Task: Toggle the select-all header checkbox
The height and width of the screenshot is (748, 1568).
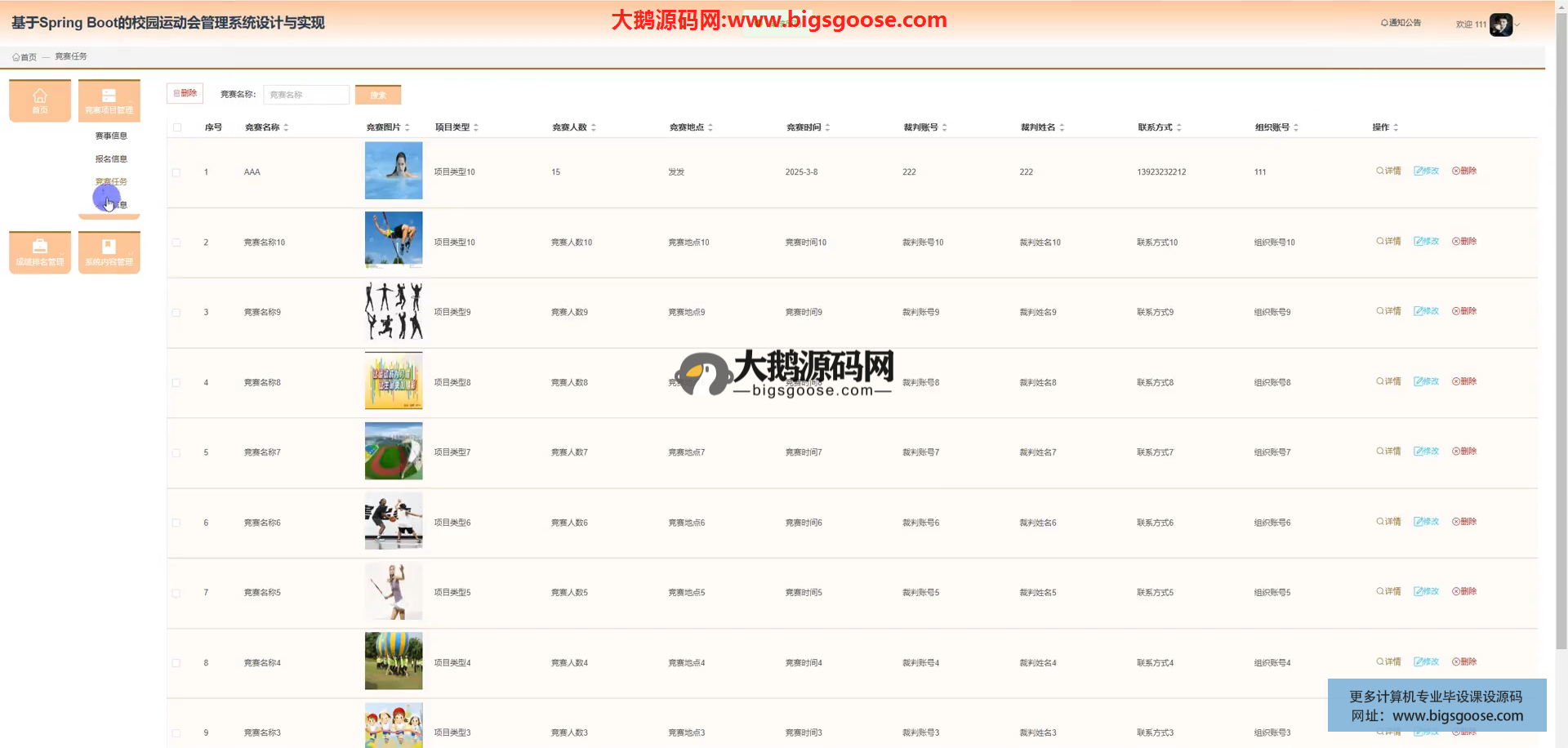Action: (x=177, y=127)
